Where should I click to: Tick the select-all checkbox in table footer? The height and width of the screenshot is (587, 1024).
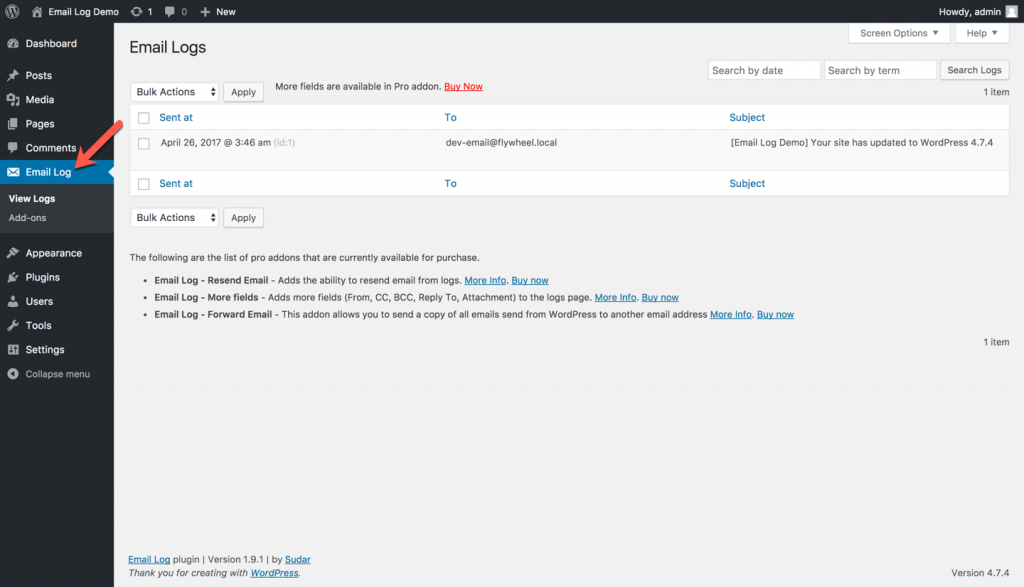click(x=144, y=184)
